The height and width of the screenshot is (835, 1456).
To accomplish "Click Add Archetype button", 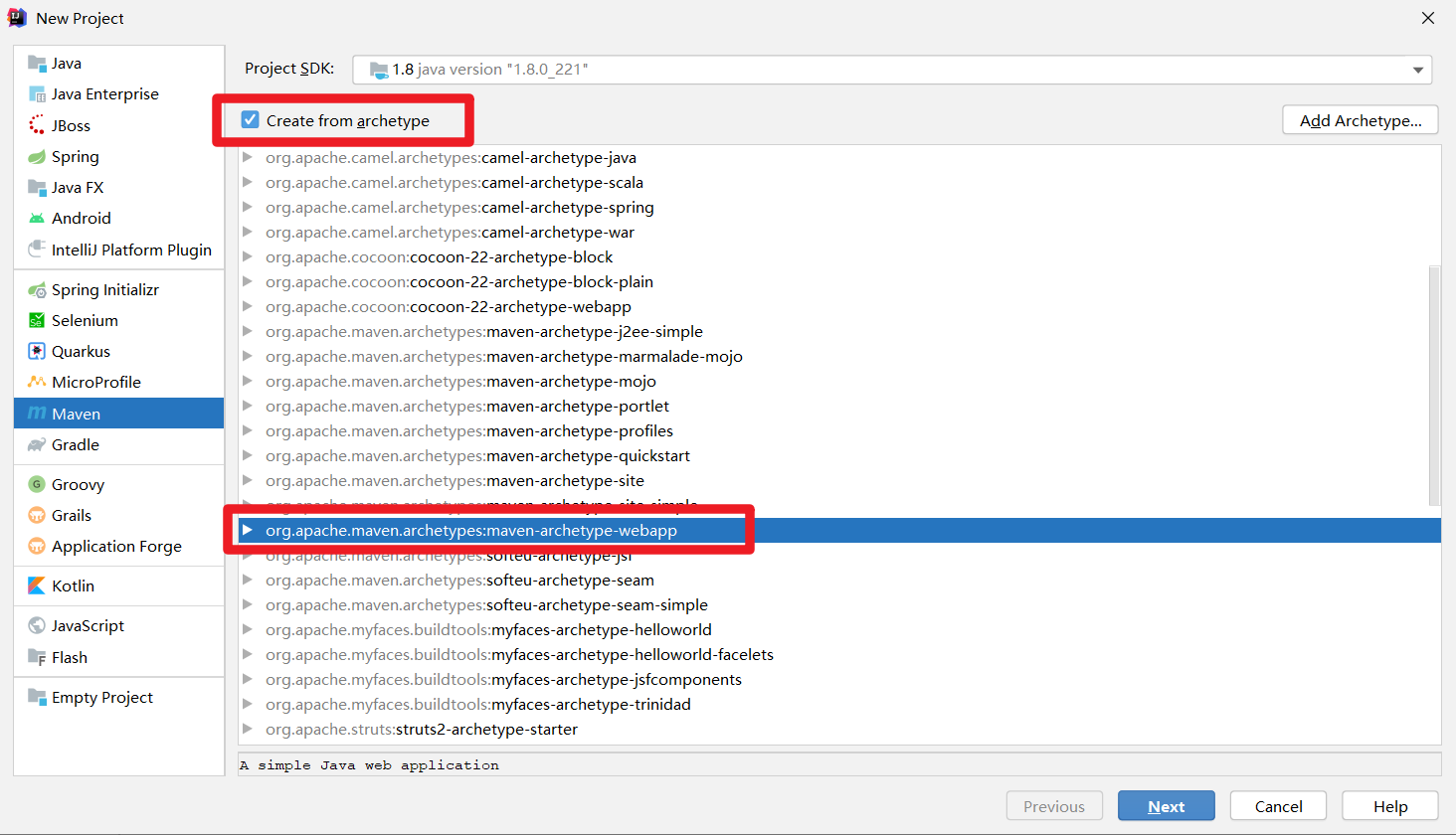I will [x=1361, y=120].
